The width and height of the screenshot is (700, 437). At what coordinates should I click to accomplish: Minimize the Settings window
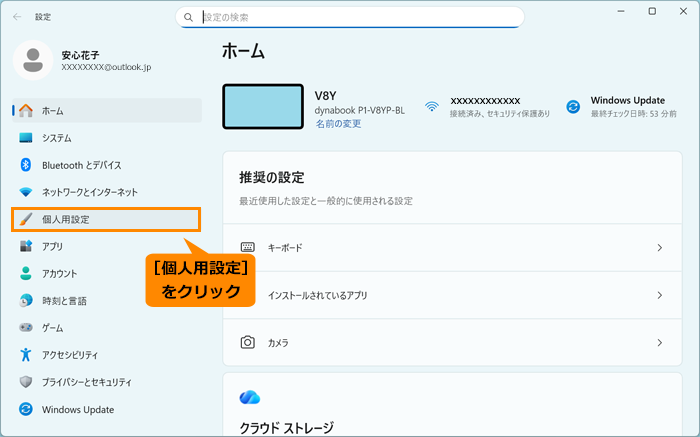[621, 11]
